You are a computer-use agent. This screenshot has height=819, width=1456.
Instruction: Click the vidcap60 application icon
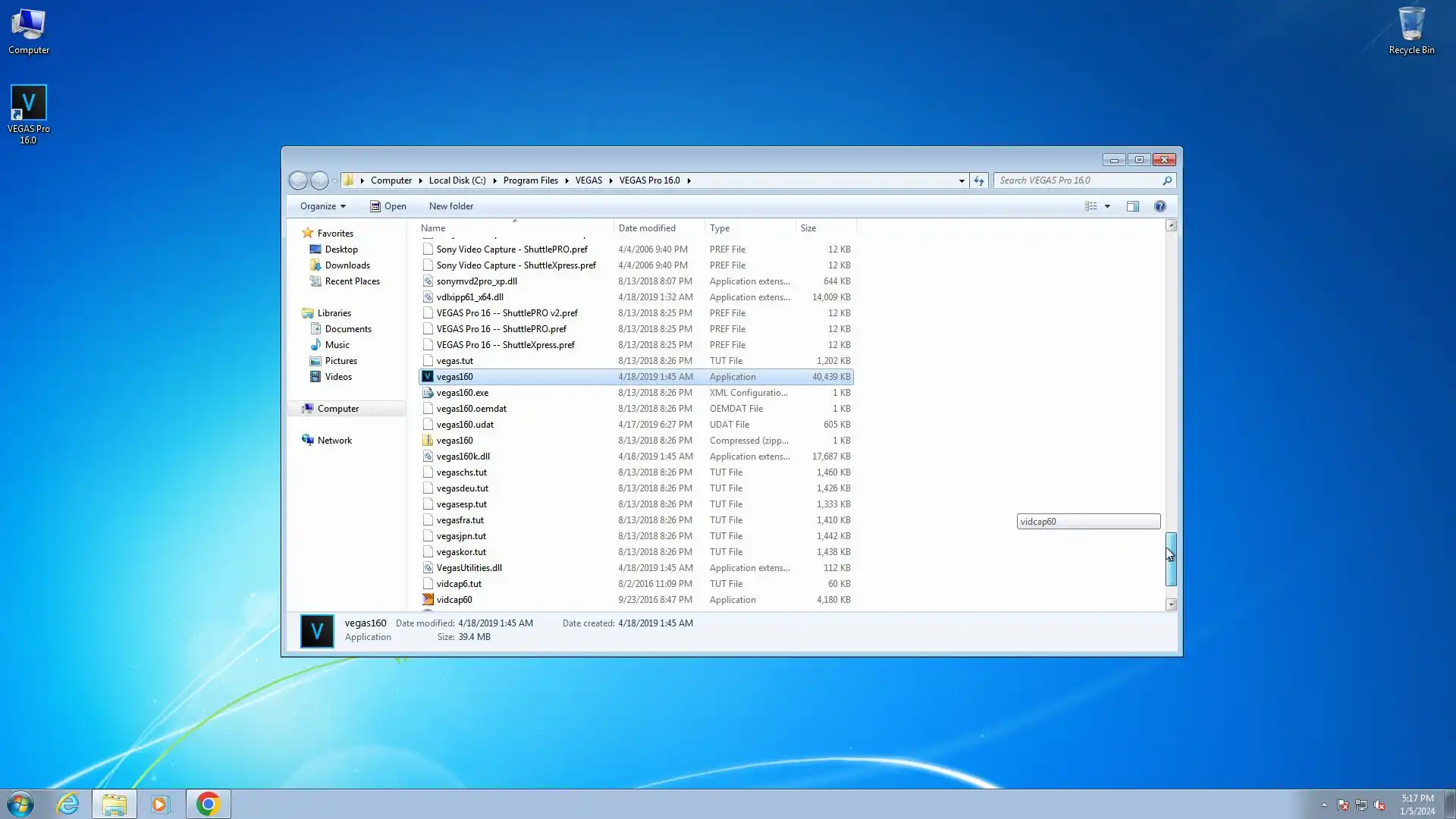428,600
